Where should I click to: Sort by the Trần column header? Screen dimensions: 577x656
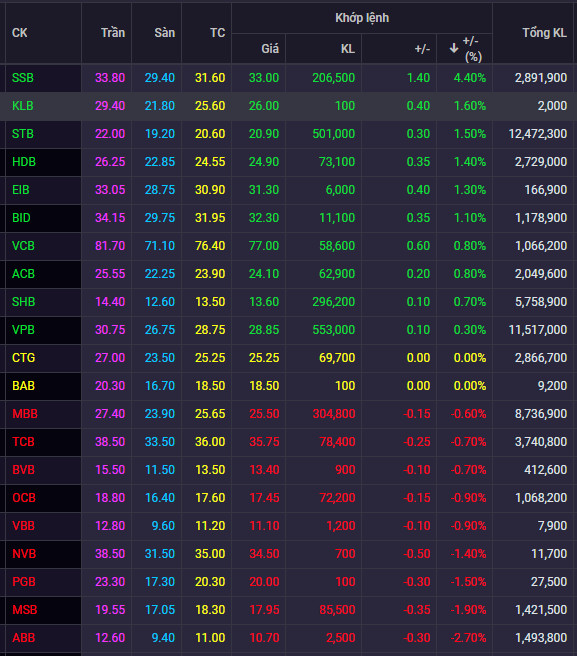click(x=113, y=33)
